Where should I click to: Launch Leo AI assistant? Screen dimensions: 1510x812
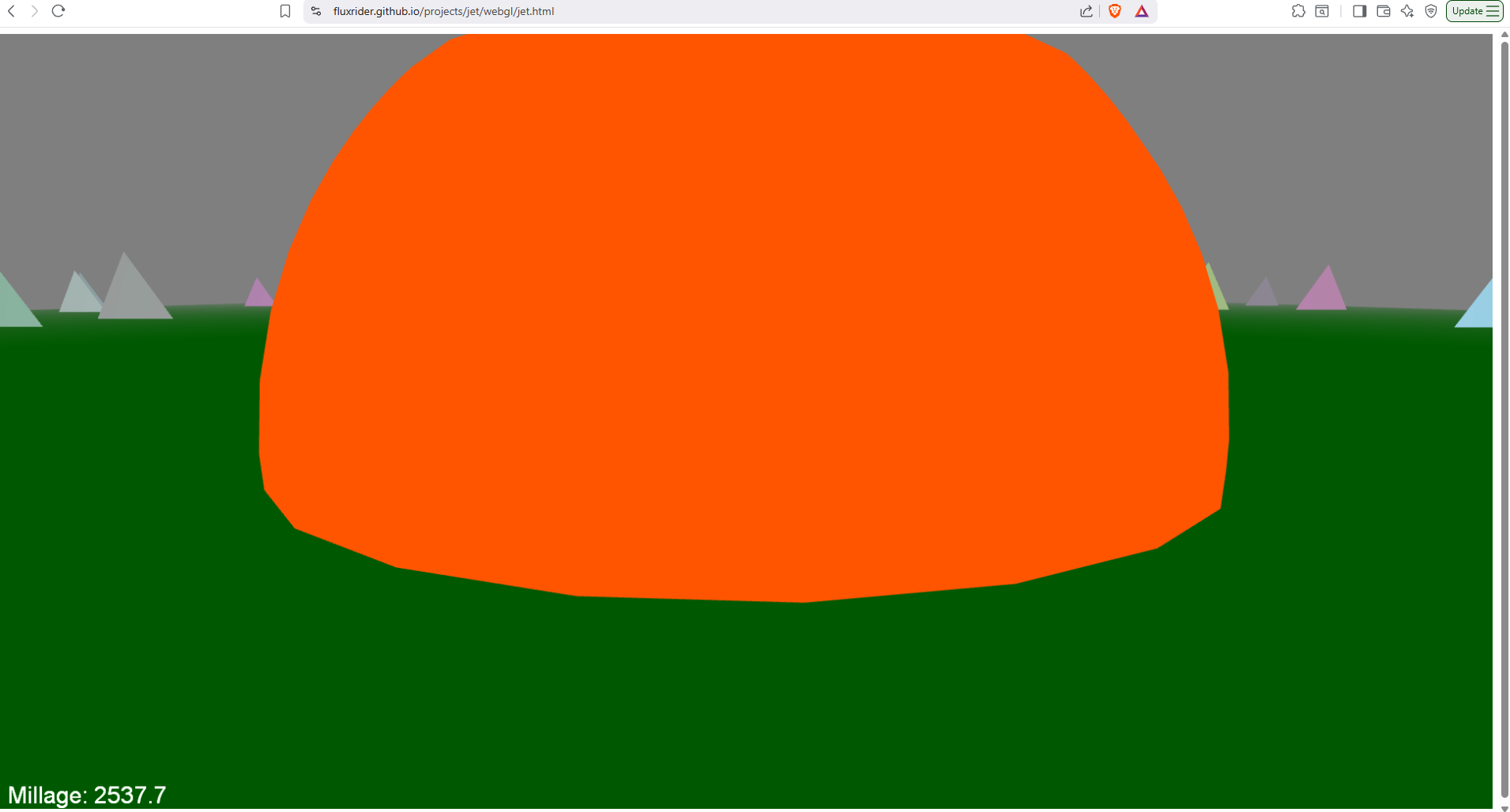tap(1407, 11)
